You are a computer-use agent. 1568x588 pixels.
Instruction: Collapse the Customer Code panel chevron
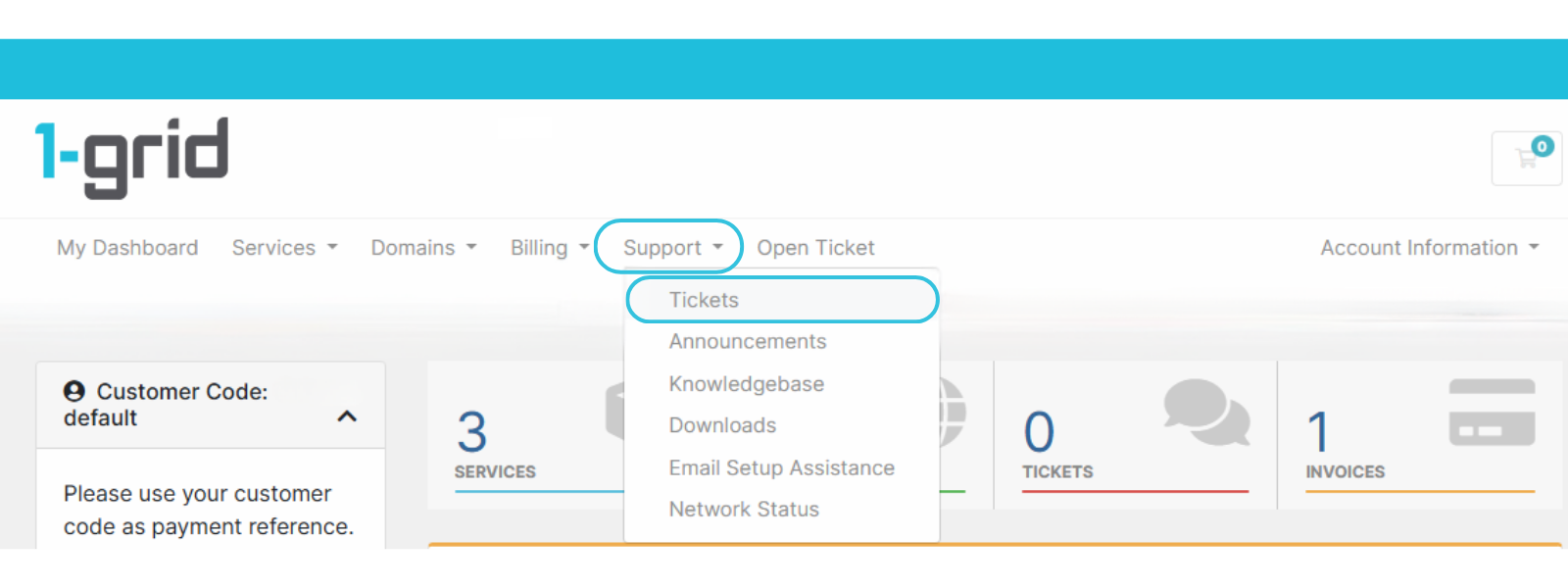click(347, 416)
